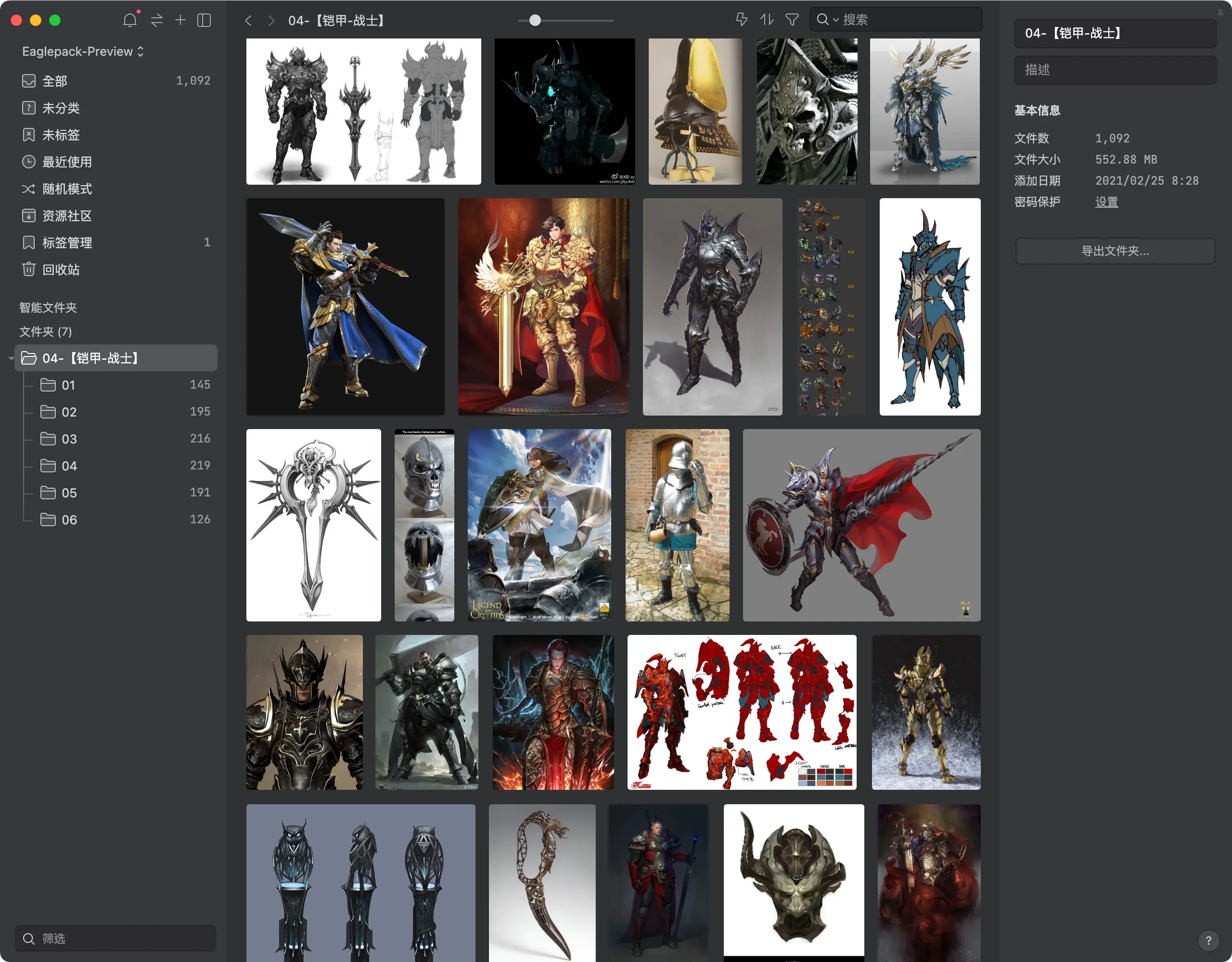The width and height of the screenshot is (1232, 962).
Task: Select the golden armor red cape thumbnail
Action: point(543,307)
